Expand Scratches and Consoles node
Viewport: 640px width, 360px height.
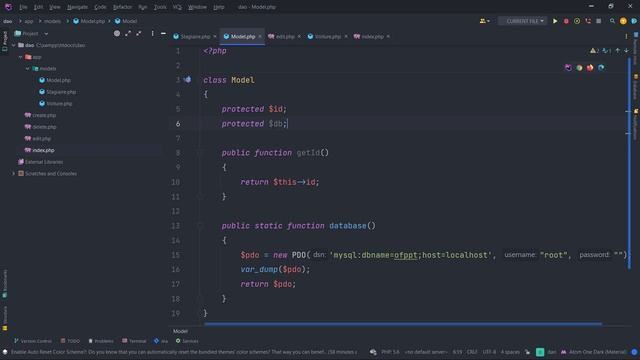tap(13, 173)
